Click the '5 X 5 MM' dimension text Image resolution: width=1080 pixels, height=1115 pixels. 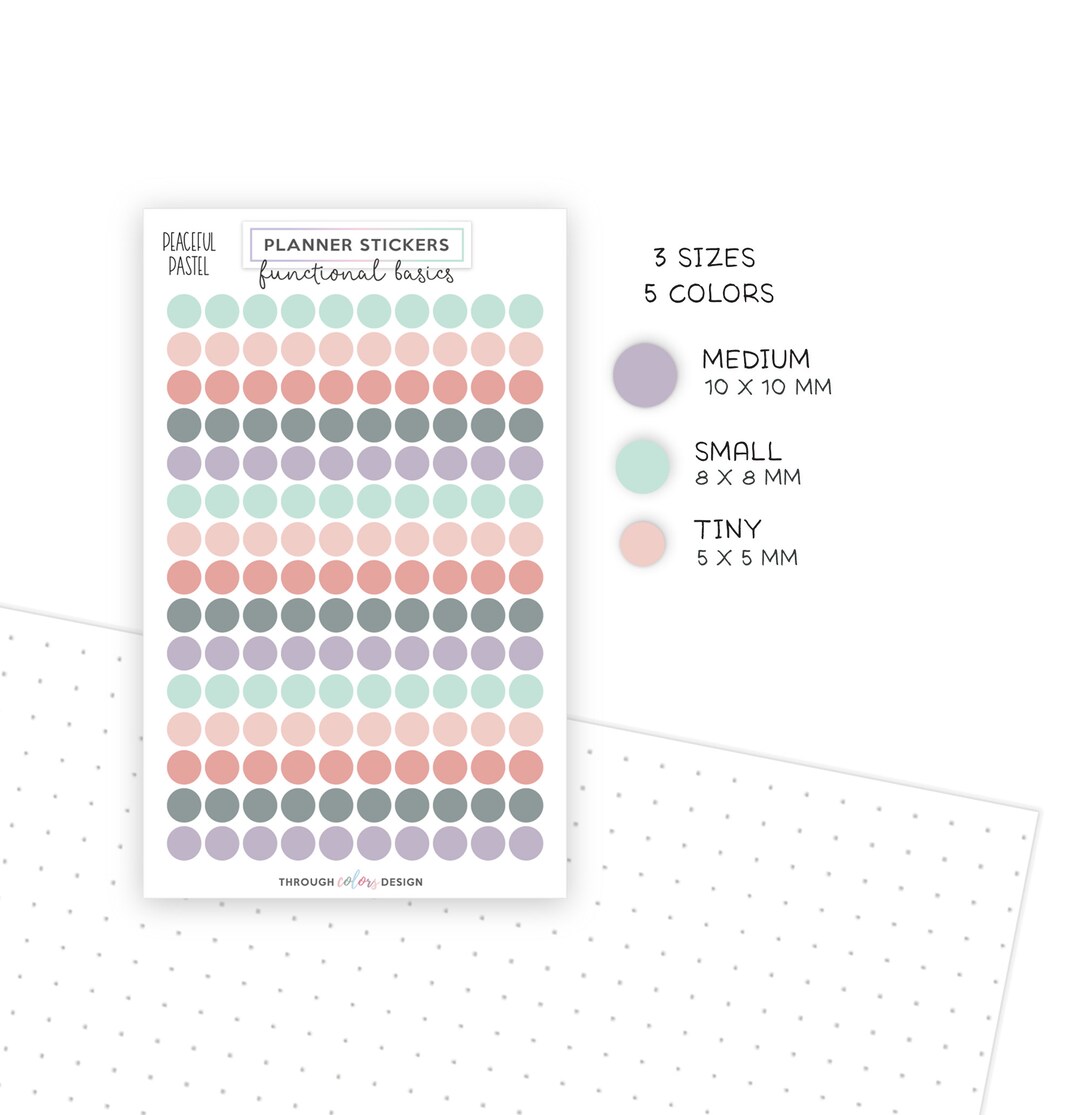tap(747, 558)
